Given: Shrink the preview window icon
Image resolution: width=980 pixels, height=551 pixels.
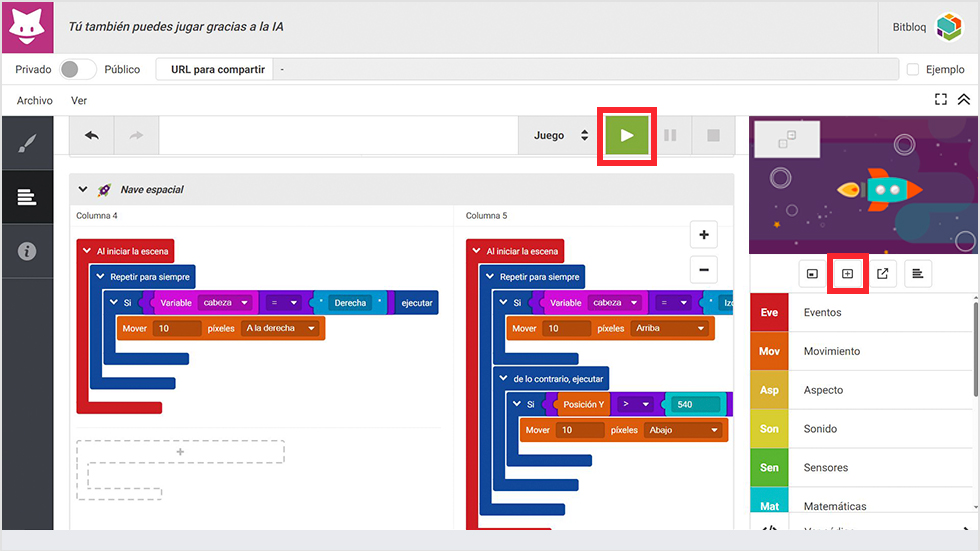Looking at the screenshot, I should click(812, 274).
